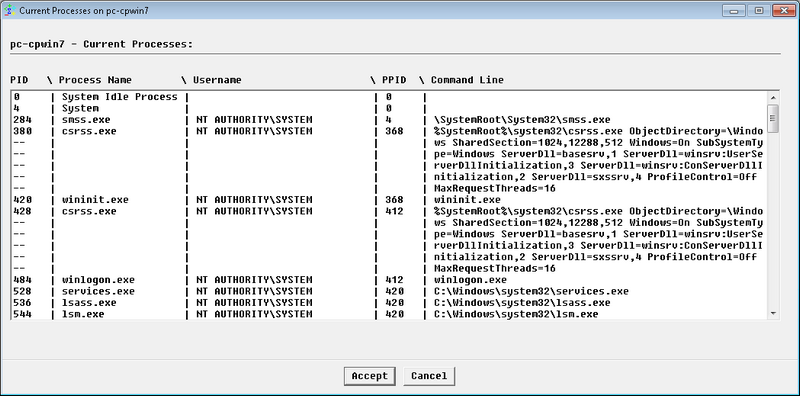Click C:\Windows\system32\lsm.exe command line
Viewport: 800px width, 396px height.
point(516,314)
